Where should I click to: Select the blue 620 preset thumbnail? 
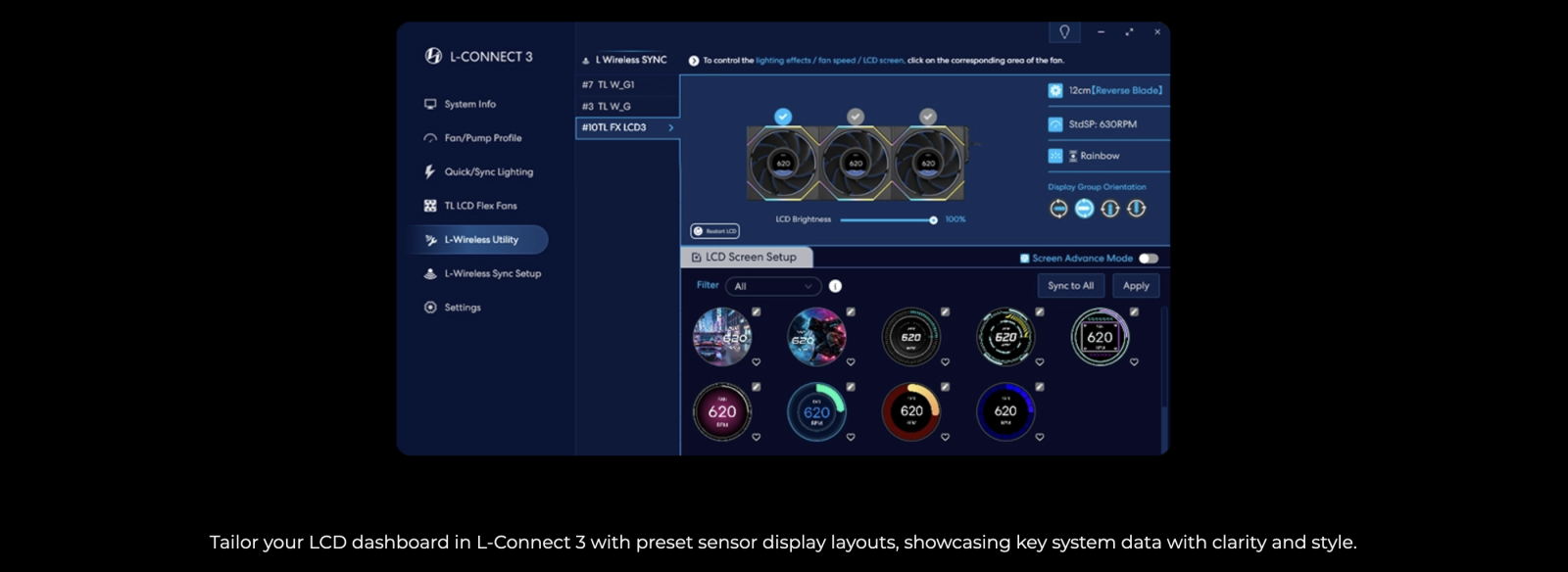1005,411
